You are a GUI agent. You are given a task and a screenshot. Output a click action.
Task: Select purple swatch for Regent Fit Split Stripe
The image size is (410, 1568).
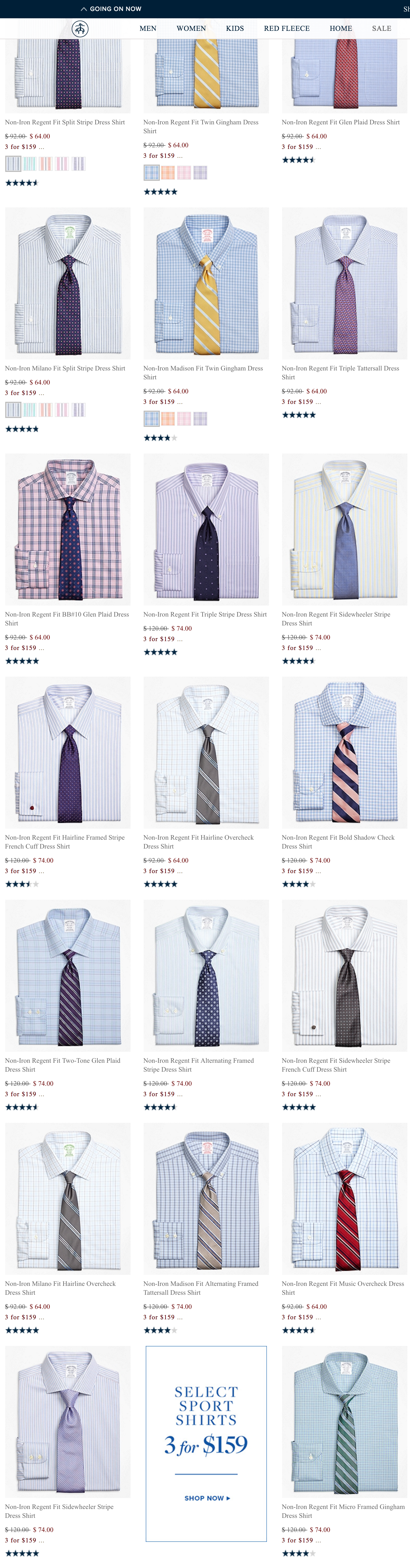coord(78,164)
